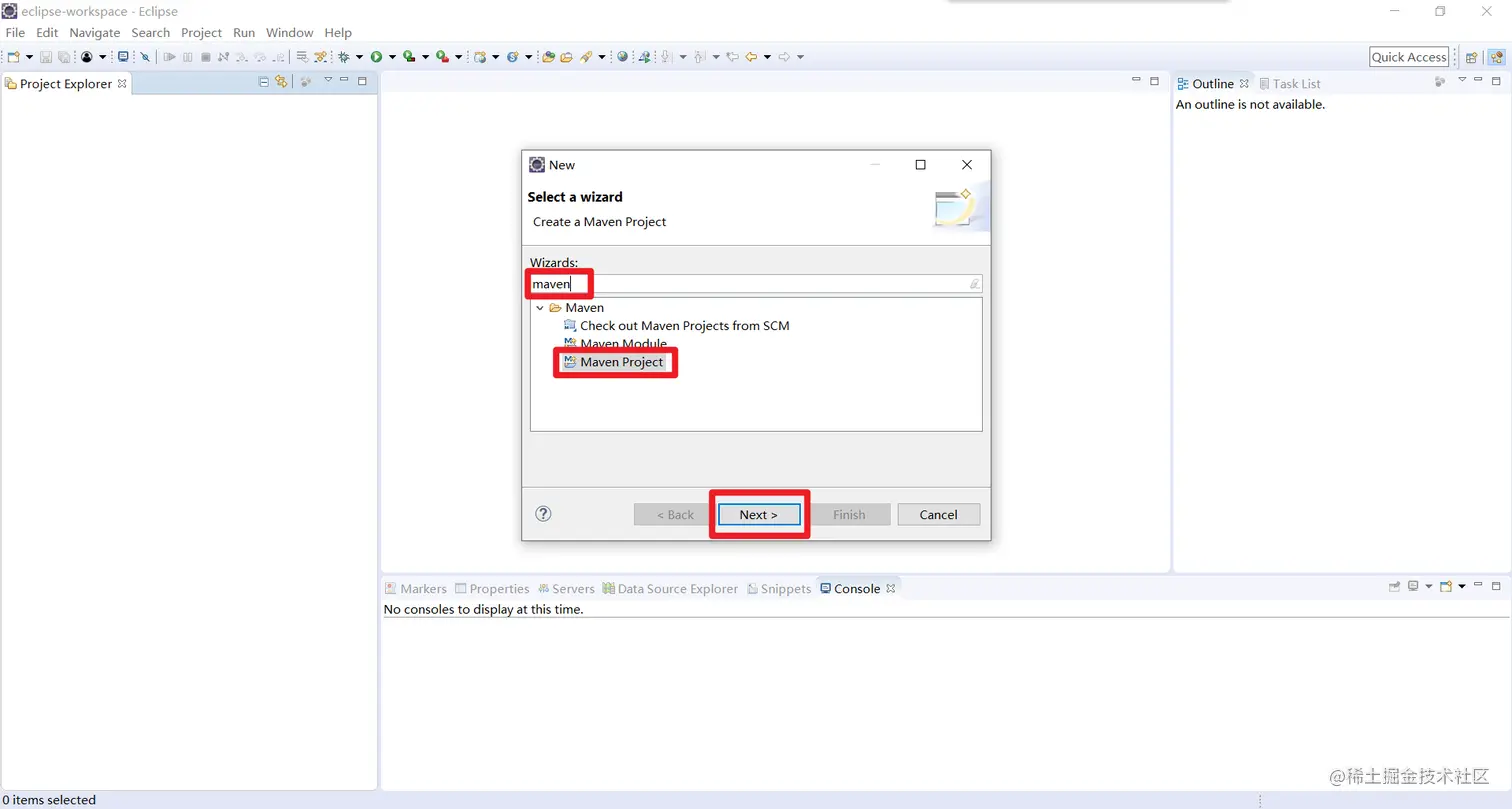Click the Help question mark icon in dialog
Image resolution: width=1512 pixels, height=809 pixels.
543,514
